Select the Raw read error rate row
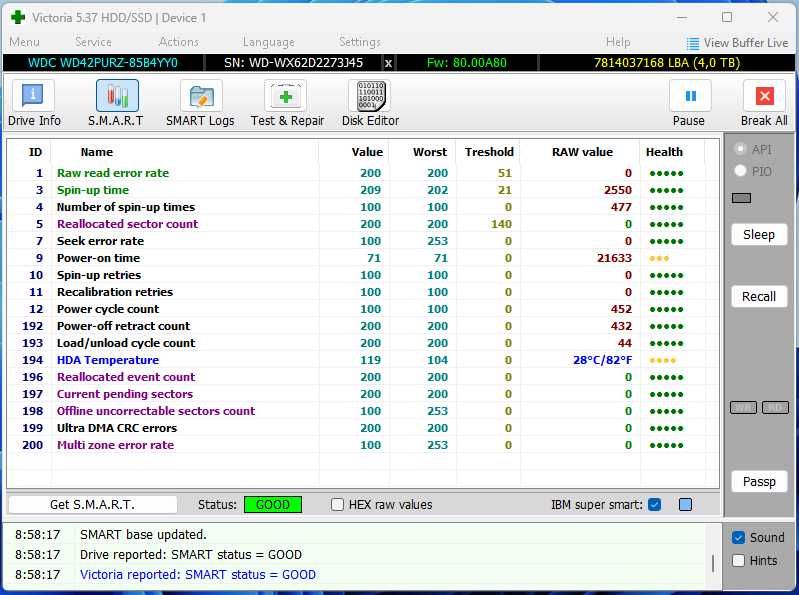 (362, 173)
